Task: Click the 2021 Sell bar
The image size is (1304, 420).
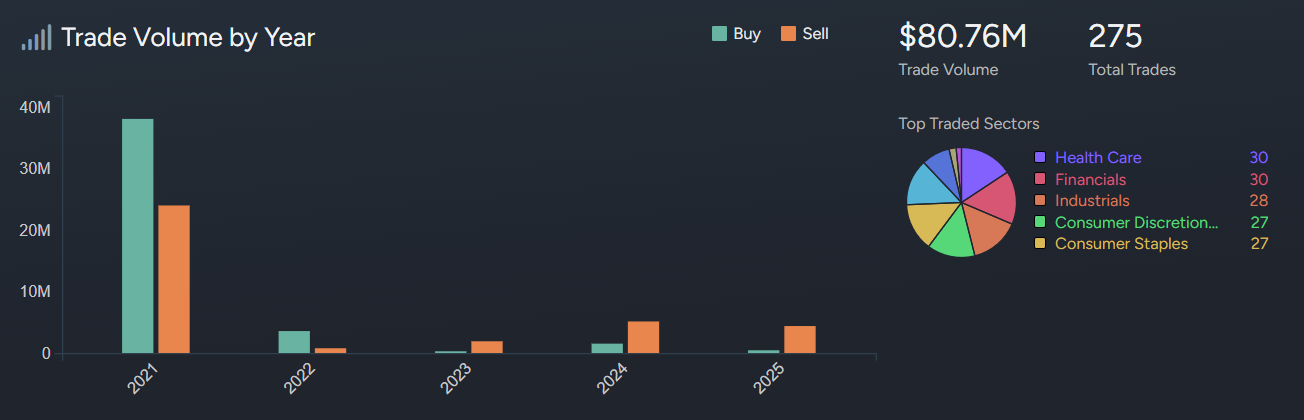Action: [x=174, y=279]
